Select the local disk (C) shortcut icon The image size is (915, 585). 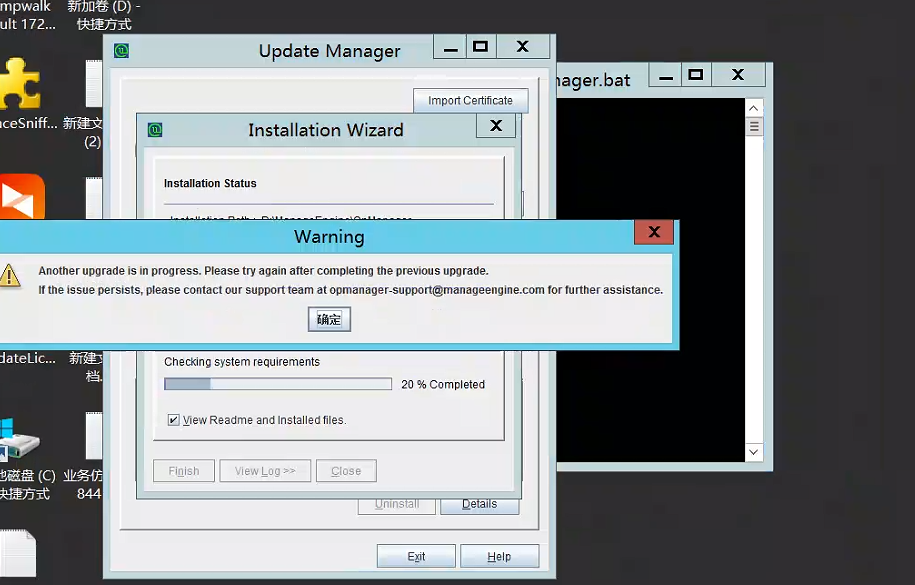[x=20, y=439]
